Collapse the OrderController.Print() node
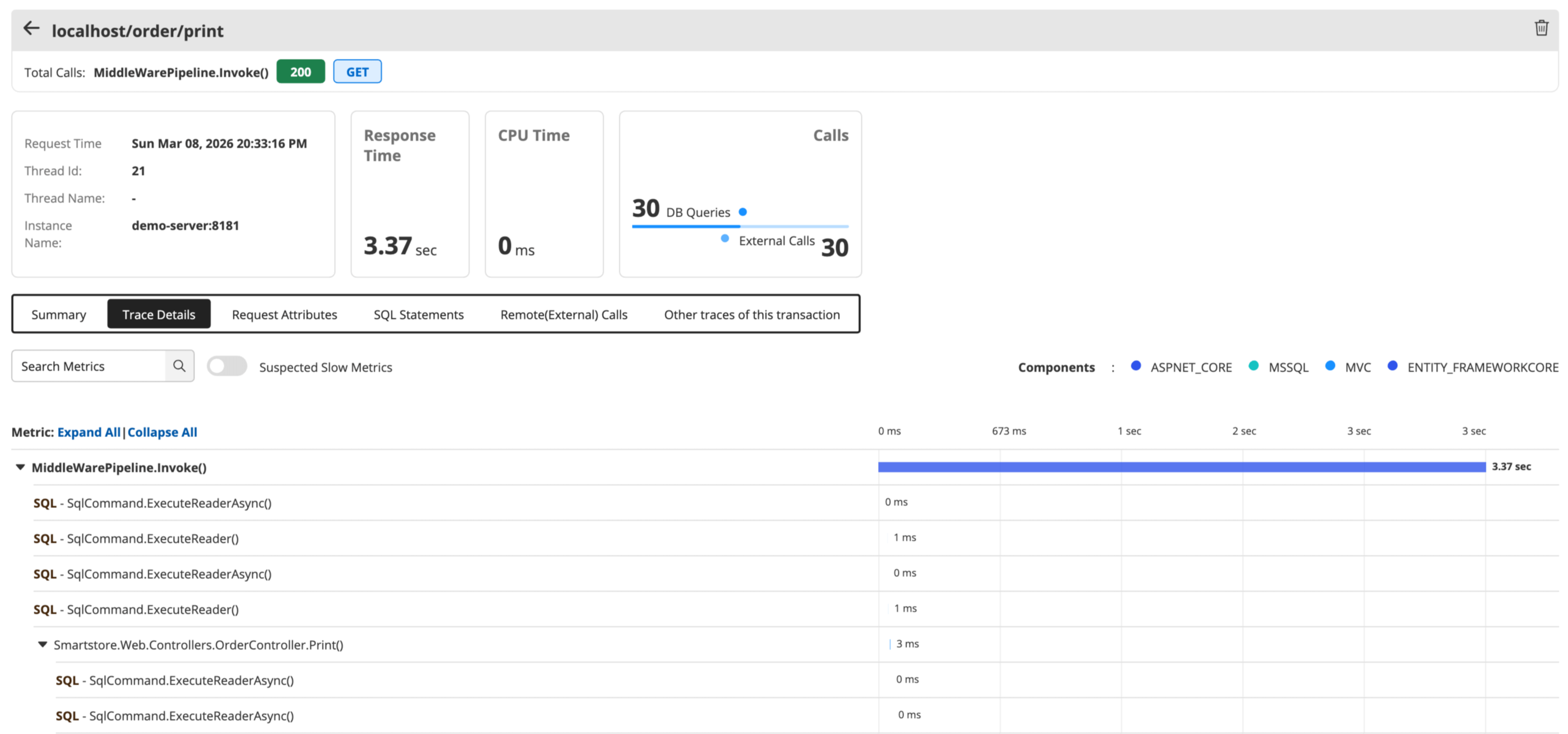Viewport: 1568px width, 734px height. coord(43,644)
